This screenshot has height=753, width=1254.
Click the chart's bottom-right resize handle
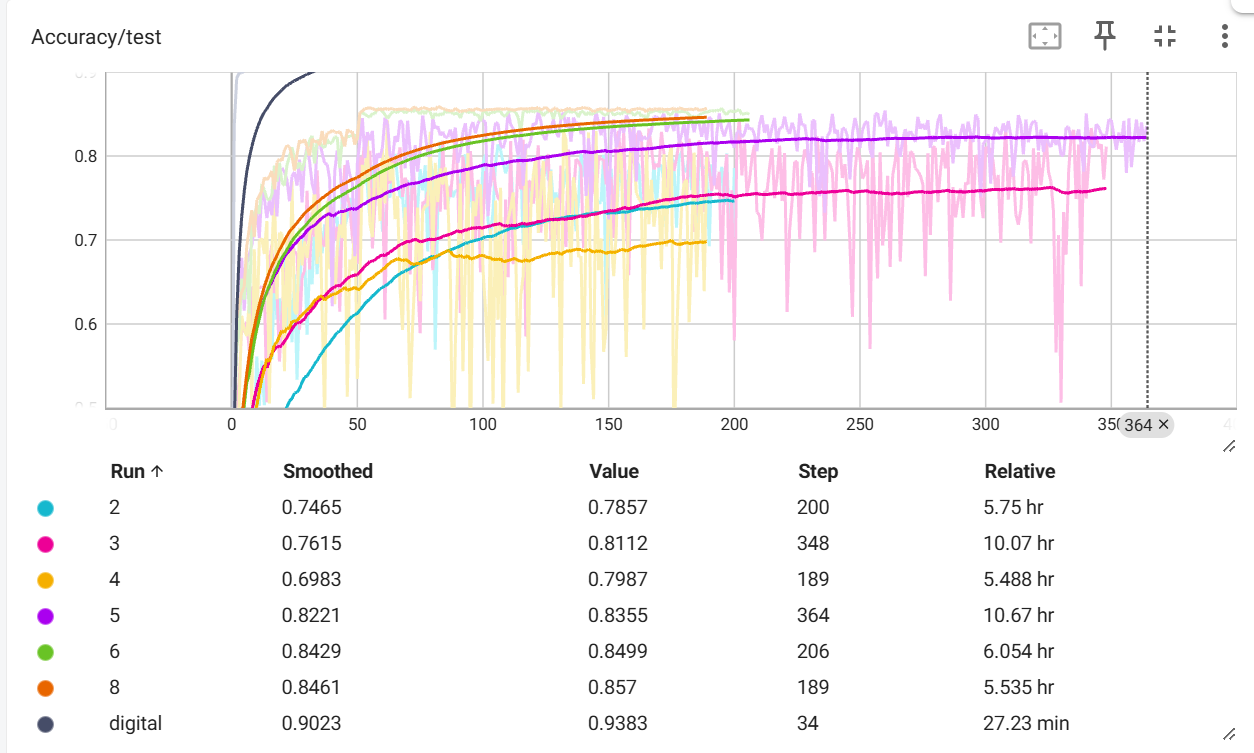click(1229, 446)
